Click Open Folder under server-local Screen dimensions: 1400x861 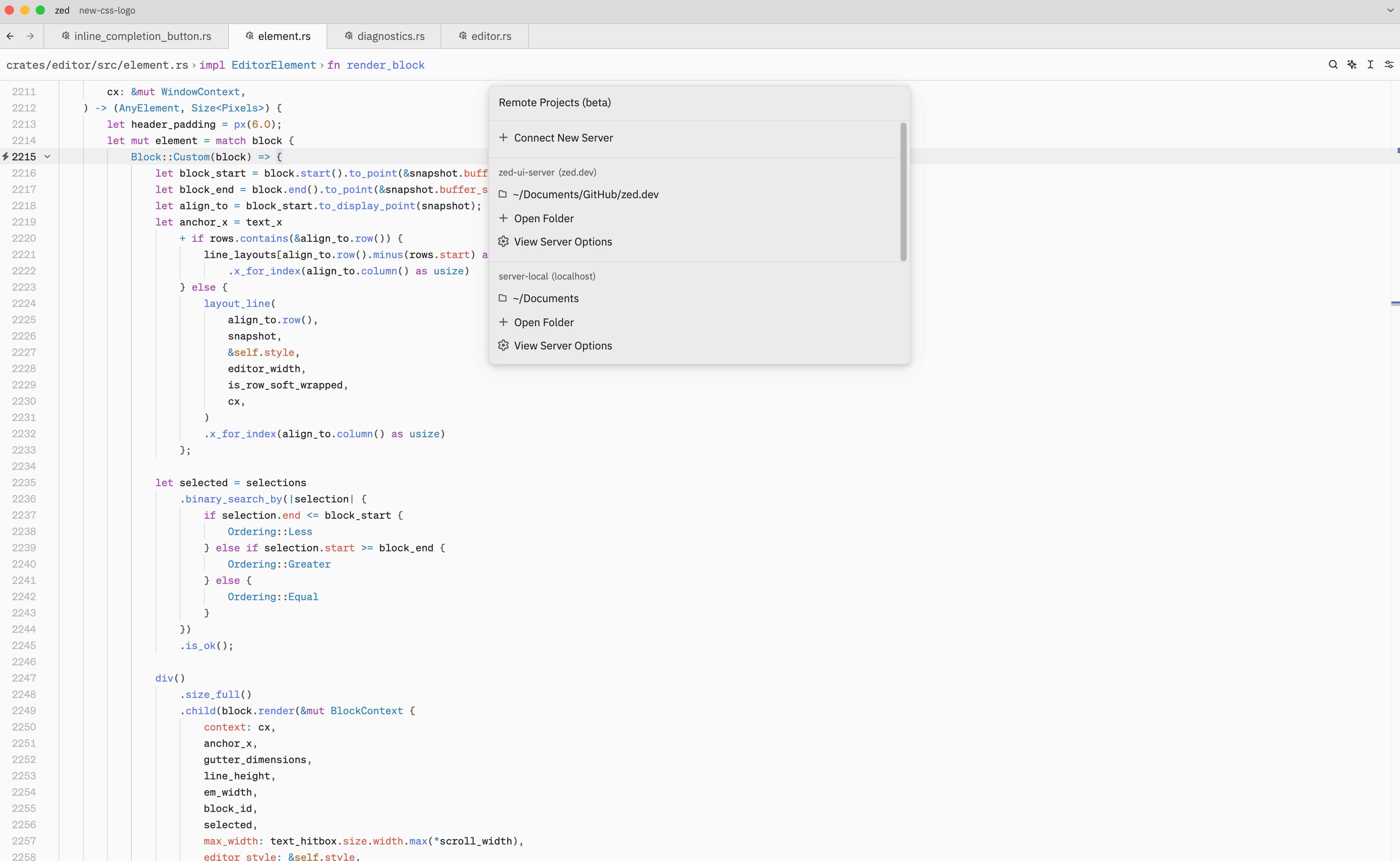[x=544, y=322]
